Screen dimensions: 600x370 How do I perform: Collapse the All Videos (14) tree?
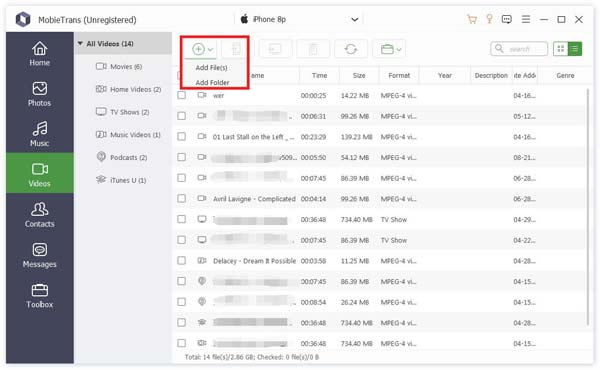tap(80, 44)
